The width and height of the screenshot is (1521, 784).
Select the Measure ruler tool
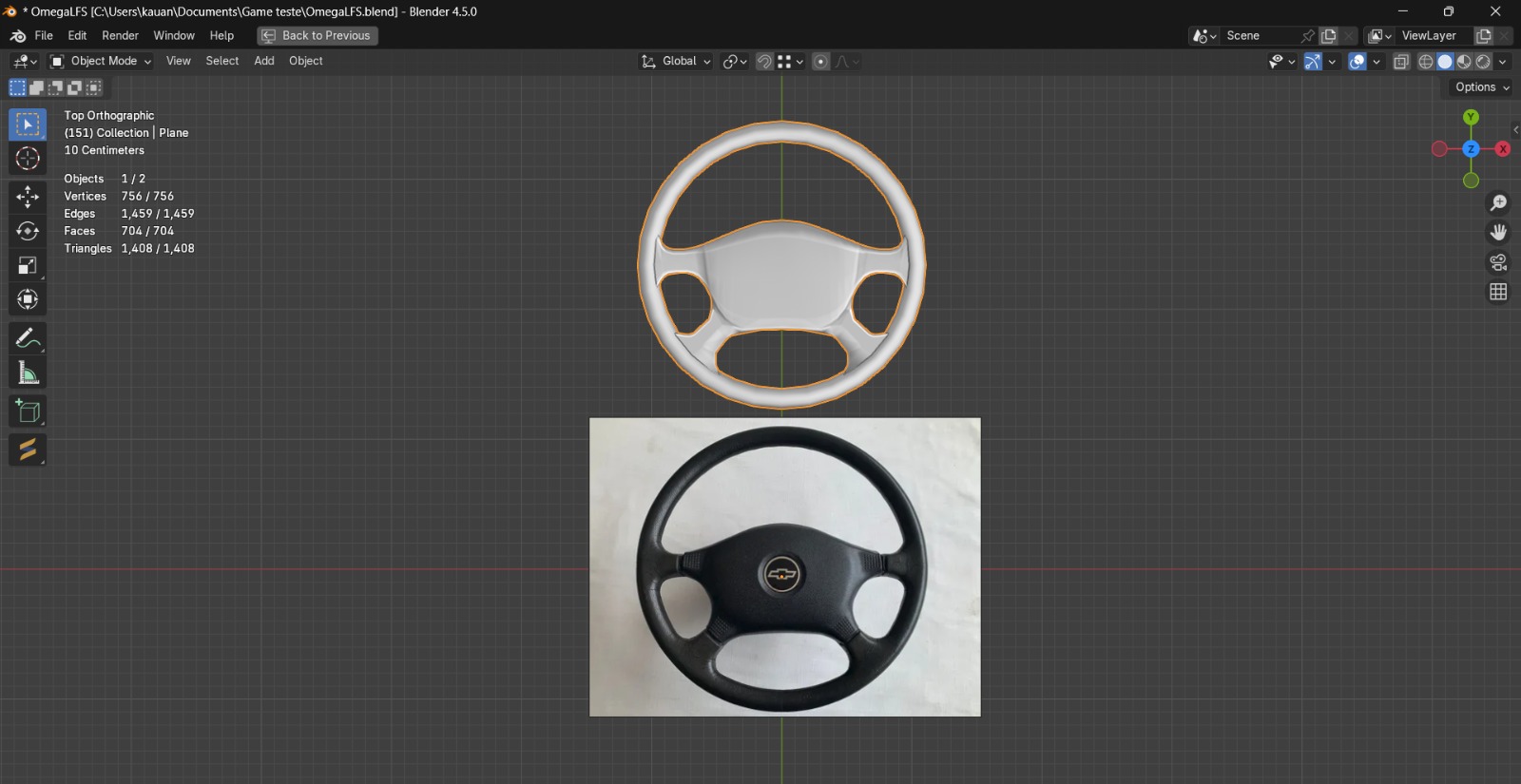click(28, 373)
